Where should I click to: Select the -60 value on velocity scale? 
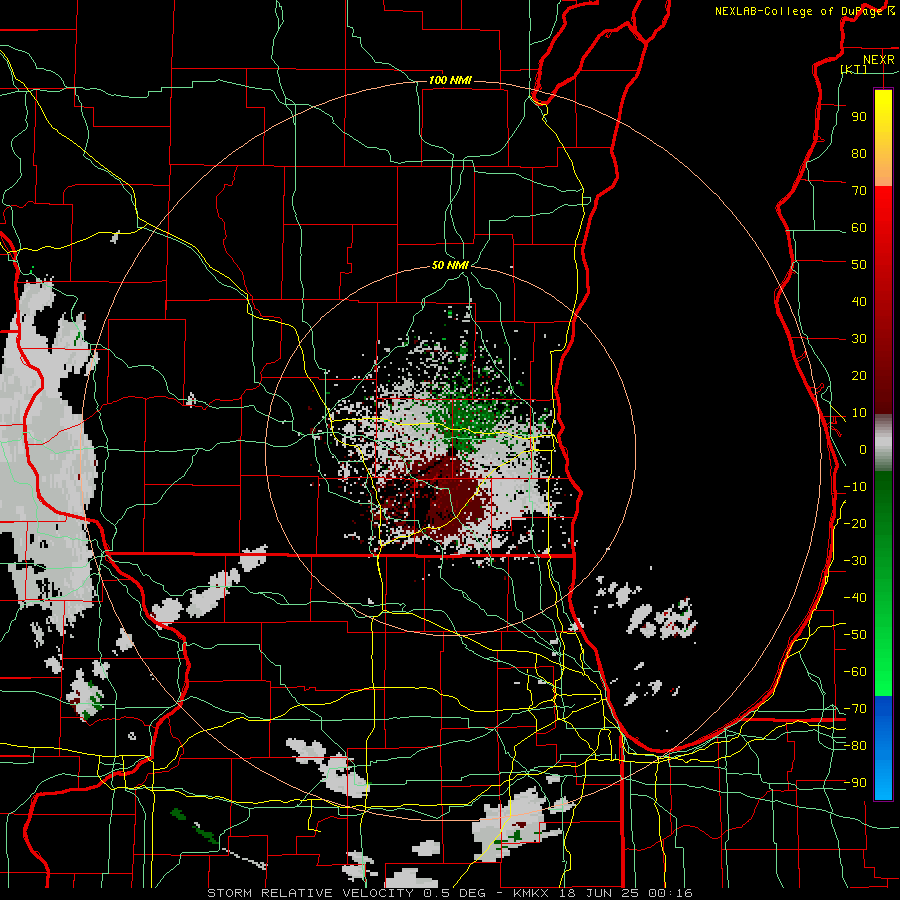(x=855, y=672)
